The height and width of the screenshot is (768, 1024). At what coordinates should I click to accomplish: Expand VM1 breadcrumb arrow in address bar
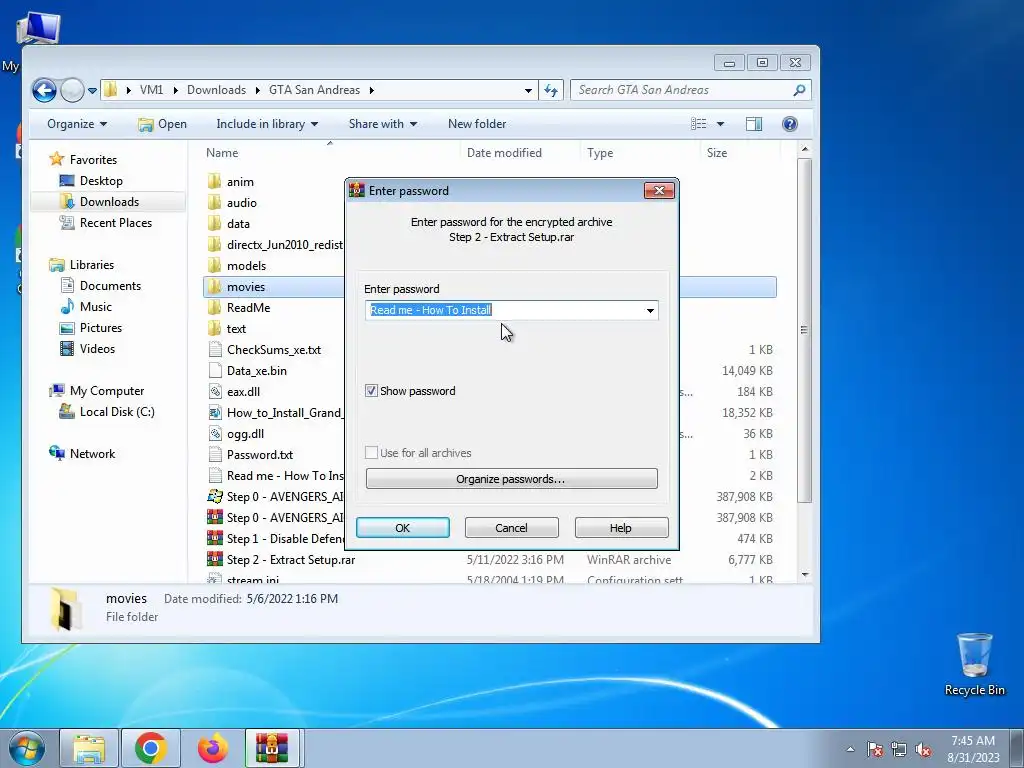175,90
